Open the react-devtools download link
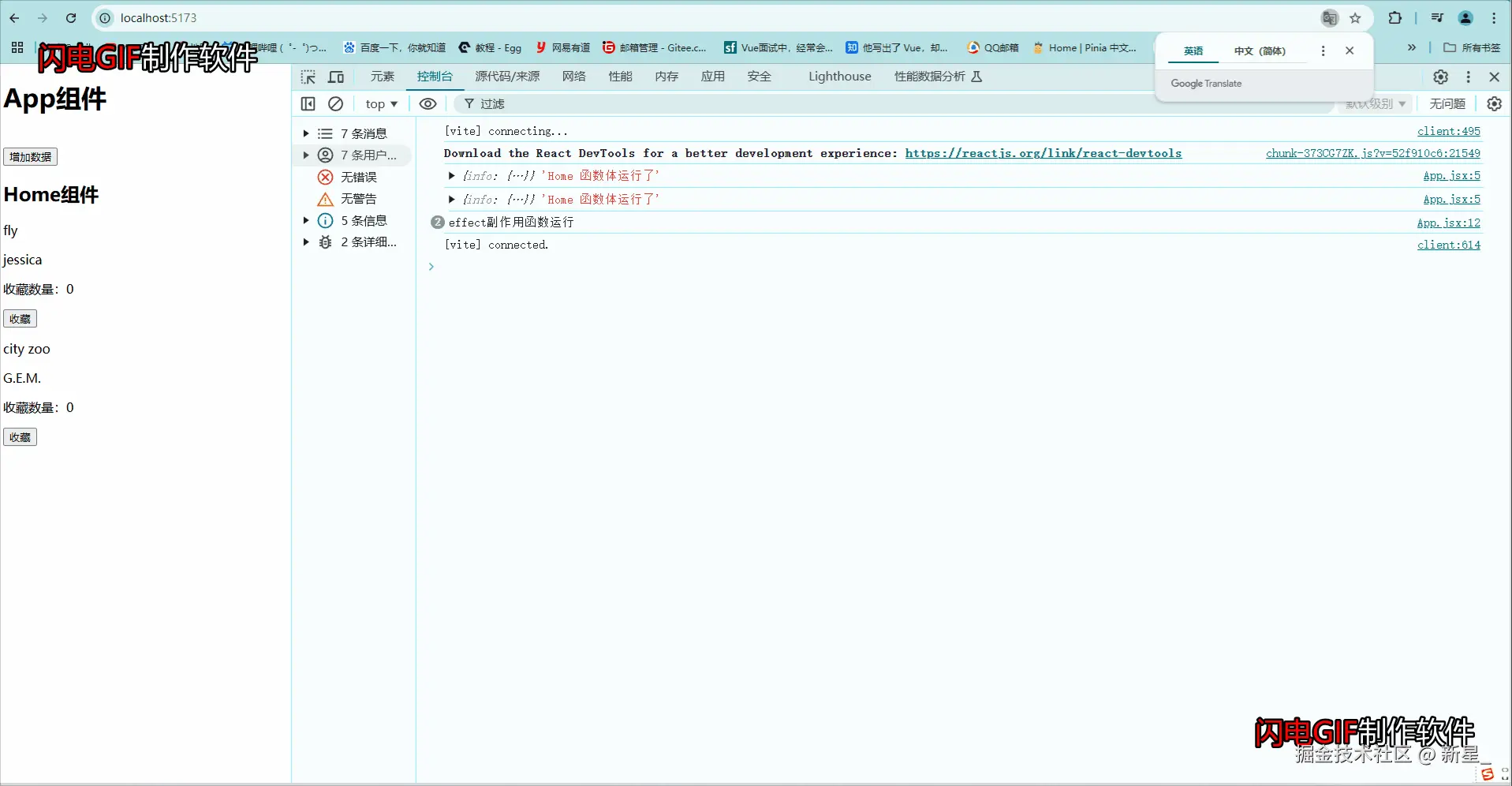 click(1043, 153)
